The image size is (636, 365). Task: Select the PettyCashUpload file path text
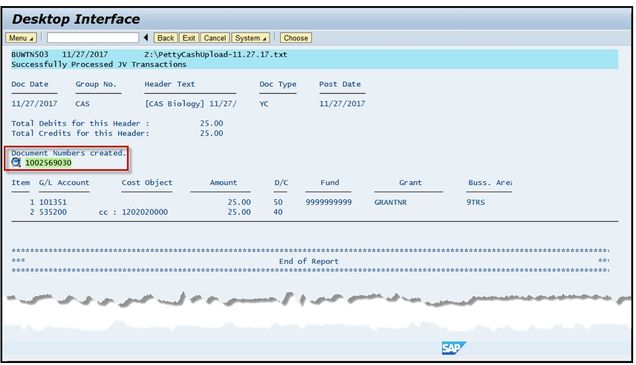(216, 54)
